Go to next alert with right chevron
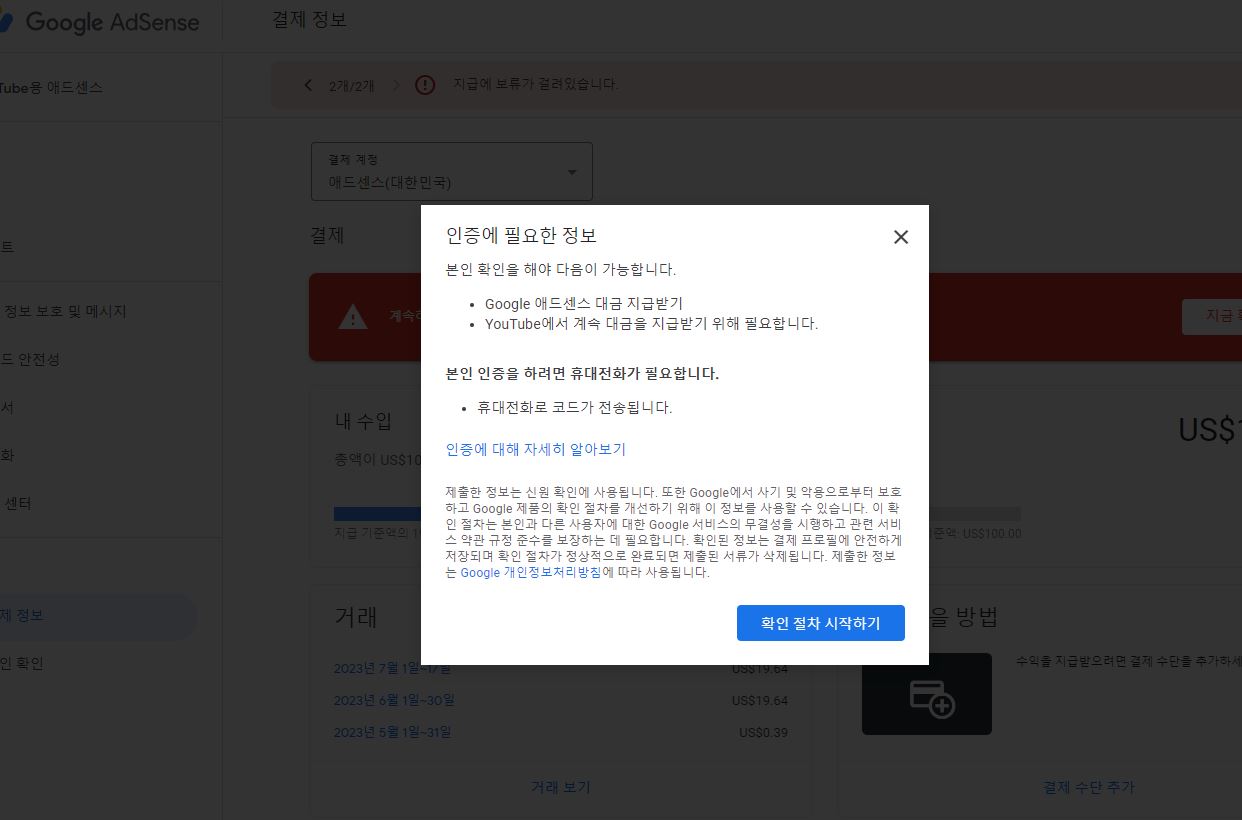Image resolution: width=1242 pixels, height=820 pixels. click(x=396, y=85)
